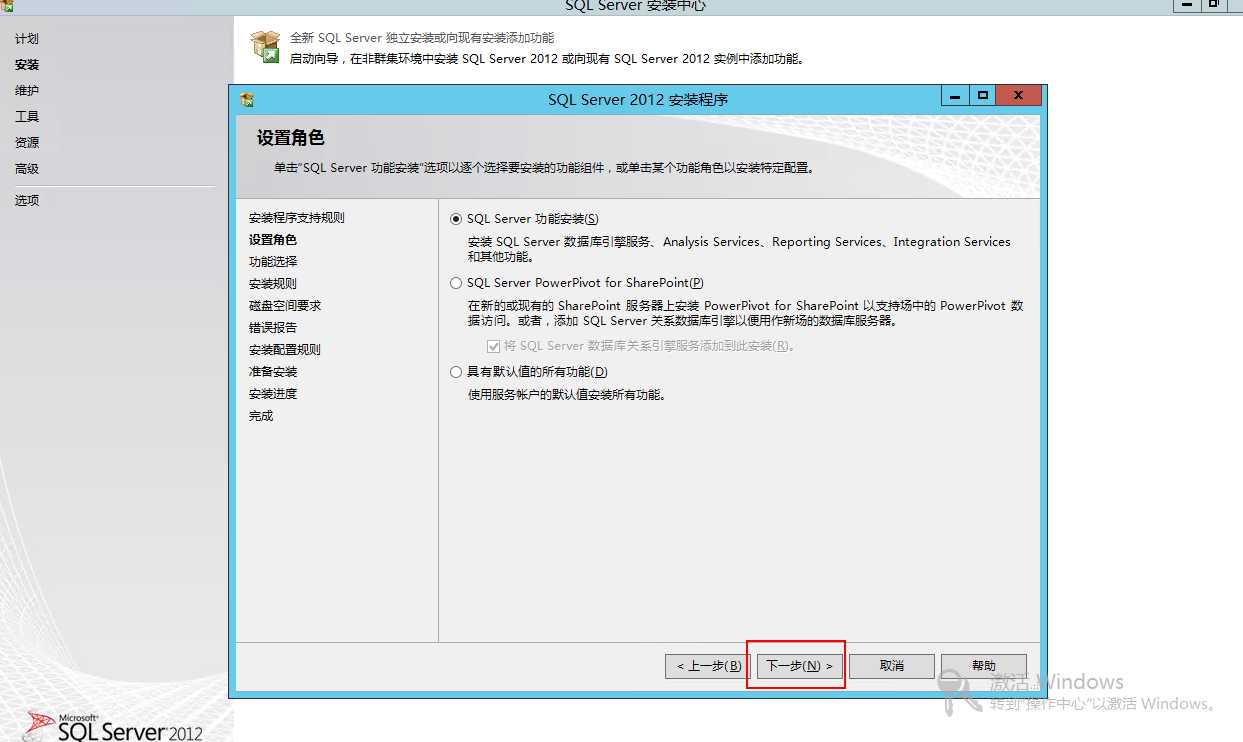Select 错误报告 step

(273, 328)
